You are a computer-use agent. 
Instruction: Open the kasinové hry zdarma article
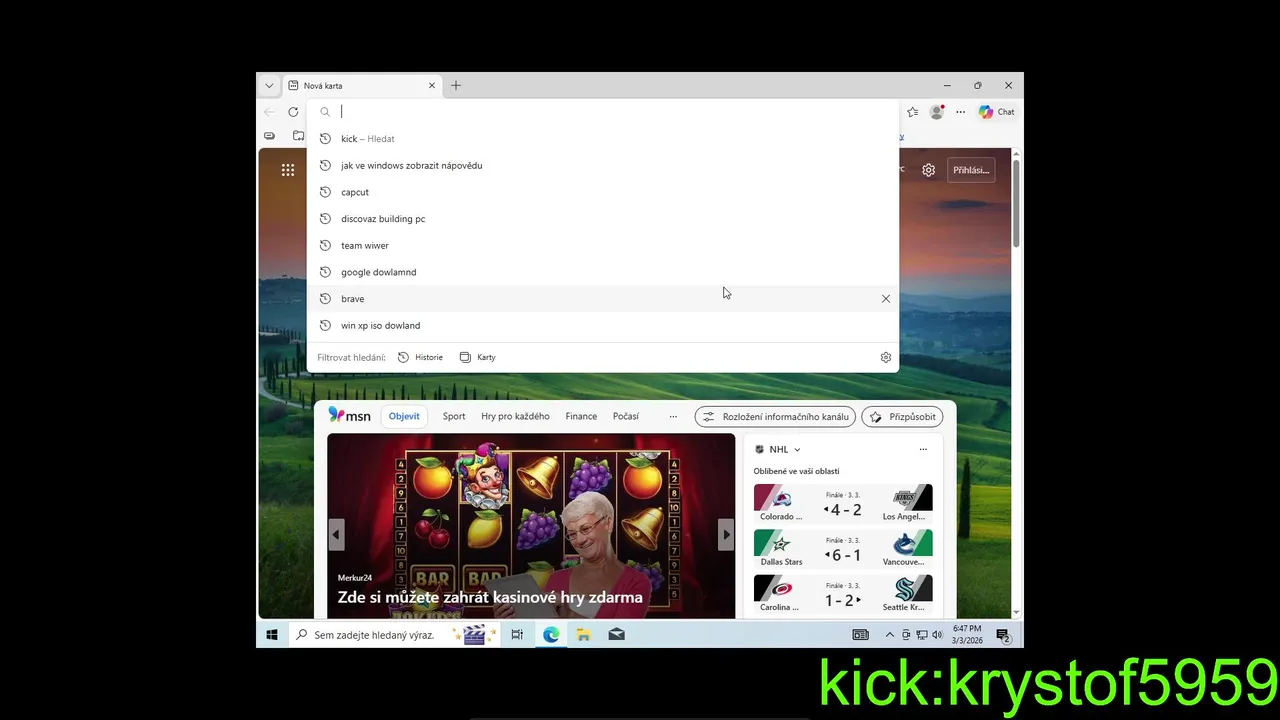(x=490, y=597)
